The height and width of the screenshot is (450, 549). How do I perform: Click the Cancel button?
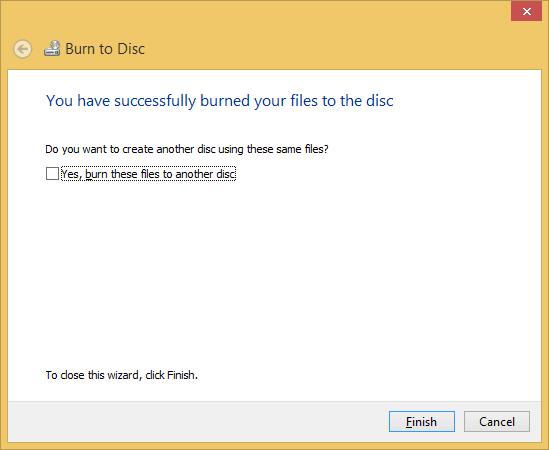click(x=496, y=421)
